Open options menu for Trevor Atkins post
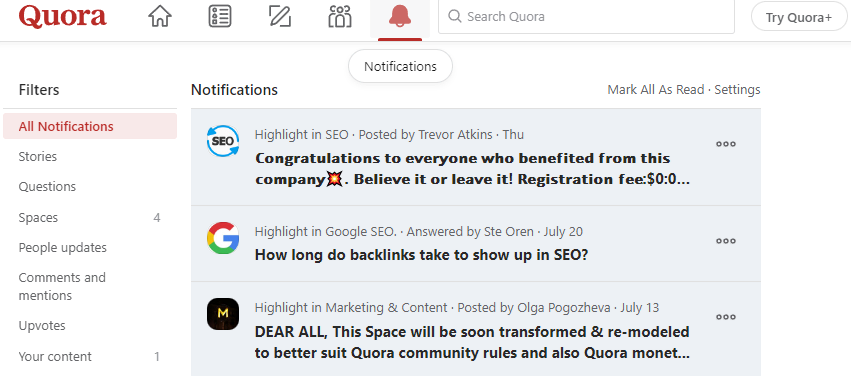 click(726, 144)
